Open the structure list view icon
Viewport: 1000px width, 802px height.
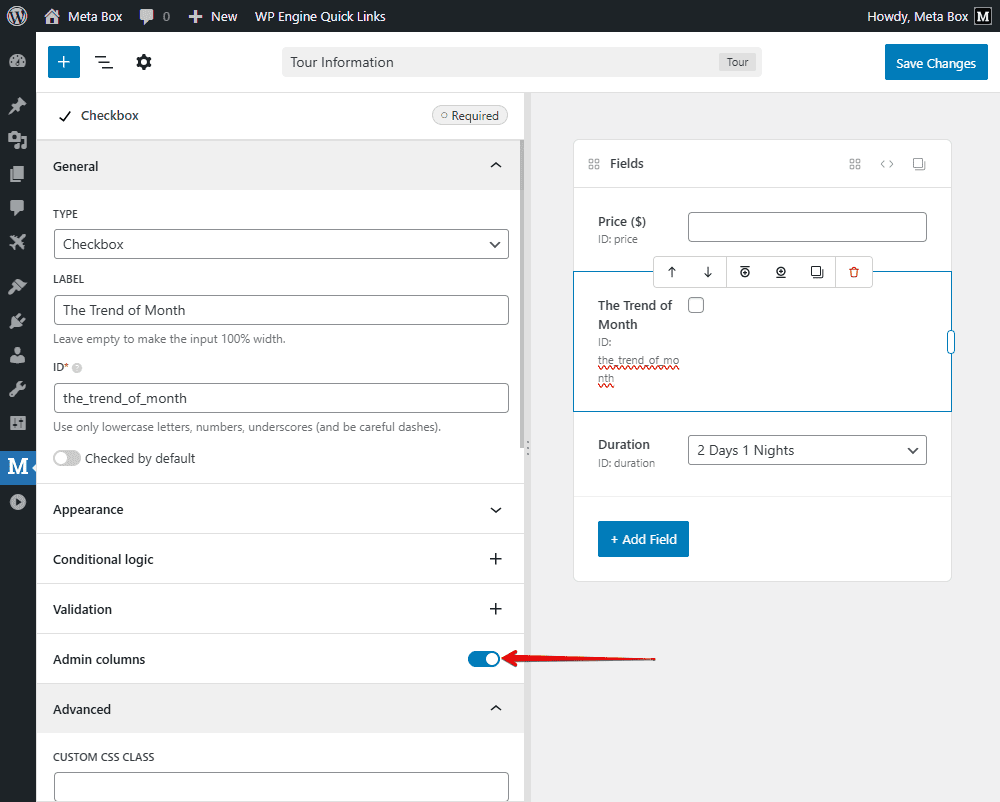pyautogui.click(x=103, y=62)
